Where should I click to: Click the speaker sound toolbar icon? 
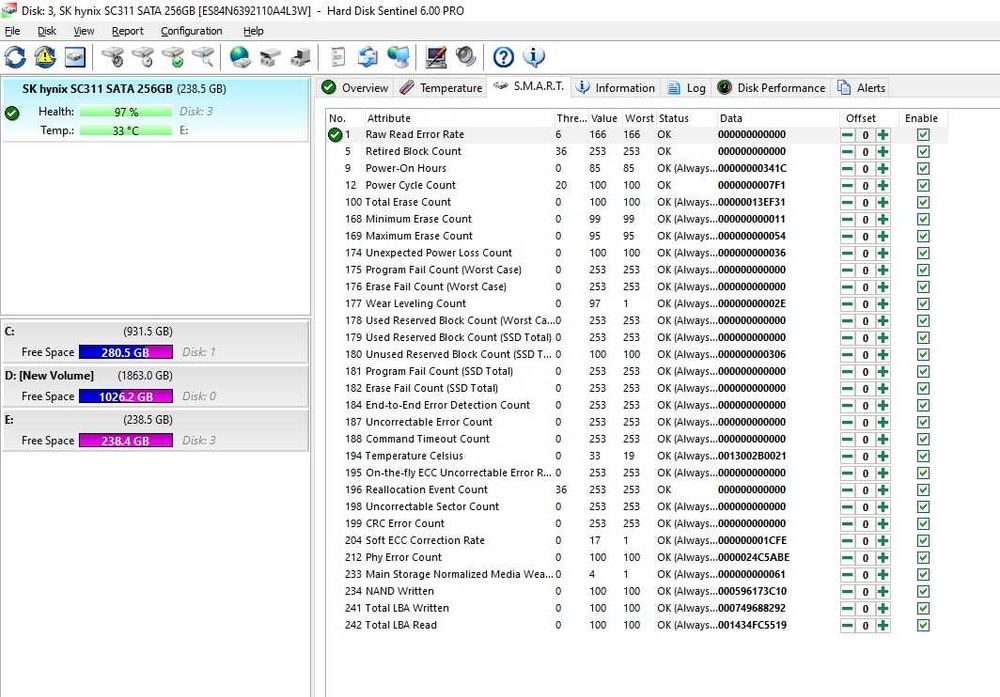[x=466, y=57]
